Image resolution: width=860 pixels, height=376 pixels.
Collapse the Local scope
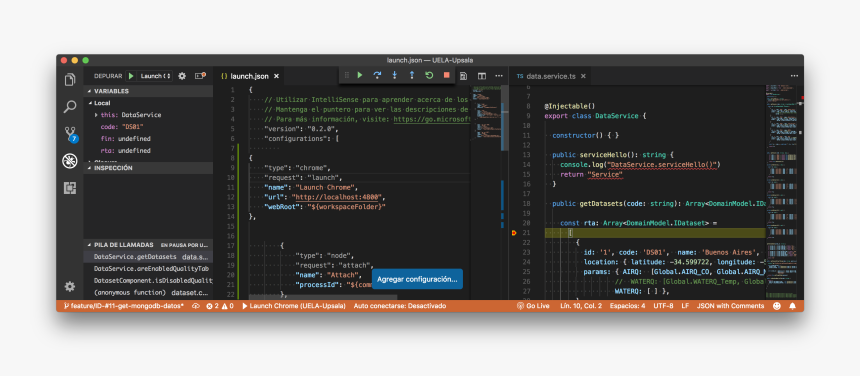tap(148, 103)
